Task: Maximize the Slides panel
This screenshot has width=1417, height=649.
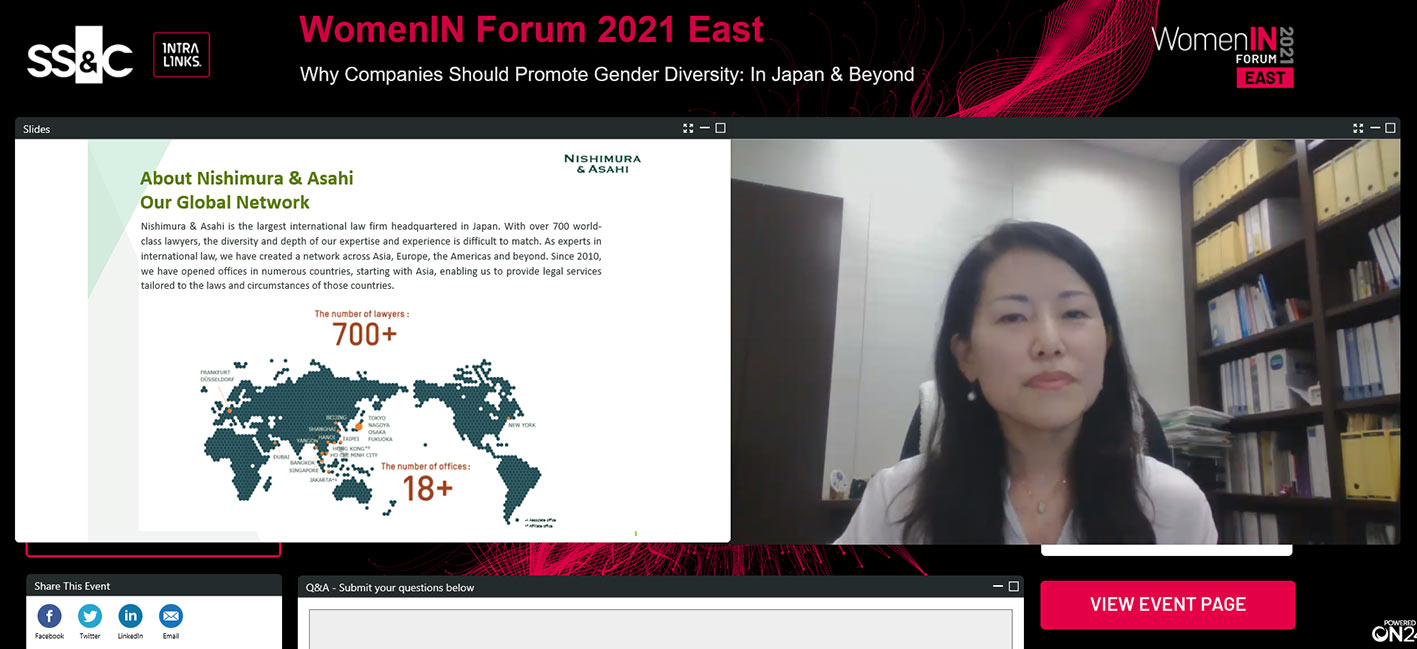Action: point(720,128)
